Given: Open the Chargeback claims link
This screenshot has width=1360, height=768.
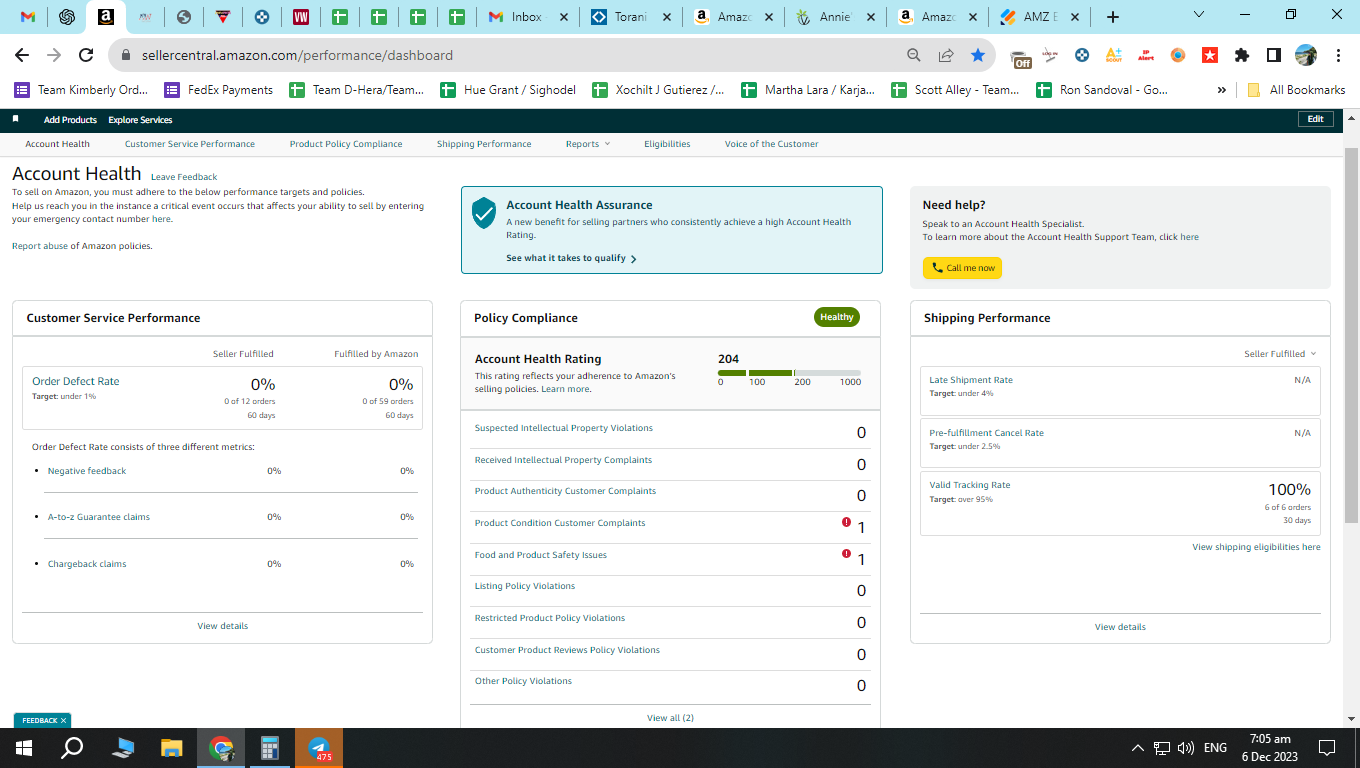Looking at the screenshot, I should 87,564.
